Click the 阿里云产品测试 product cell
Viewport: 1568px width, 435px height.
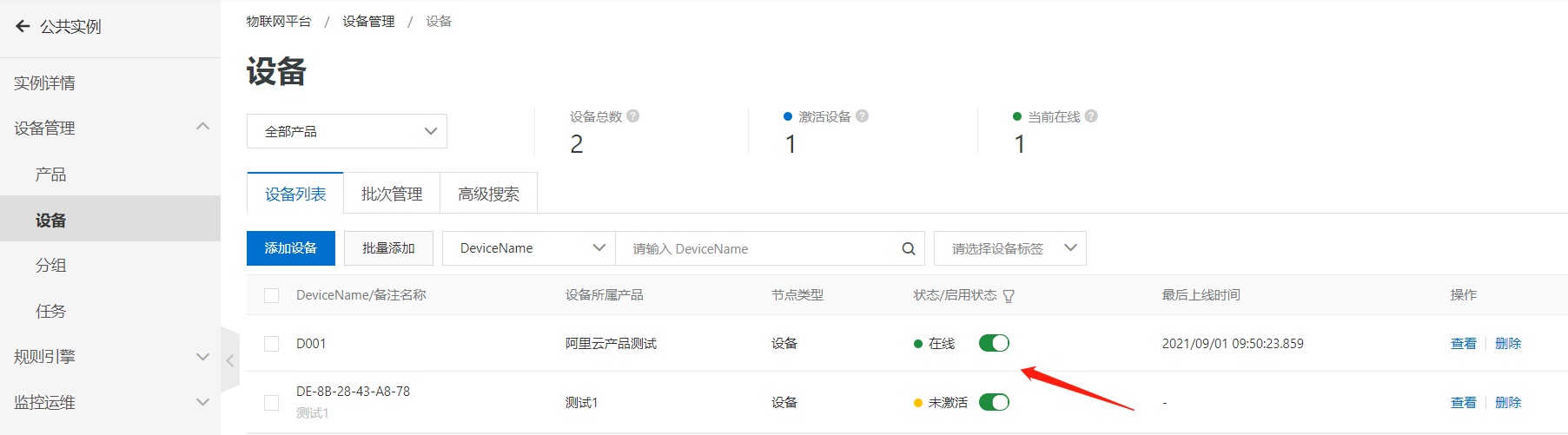[611, 344]
